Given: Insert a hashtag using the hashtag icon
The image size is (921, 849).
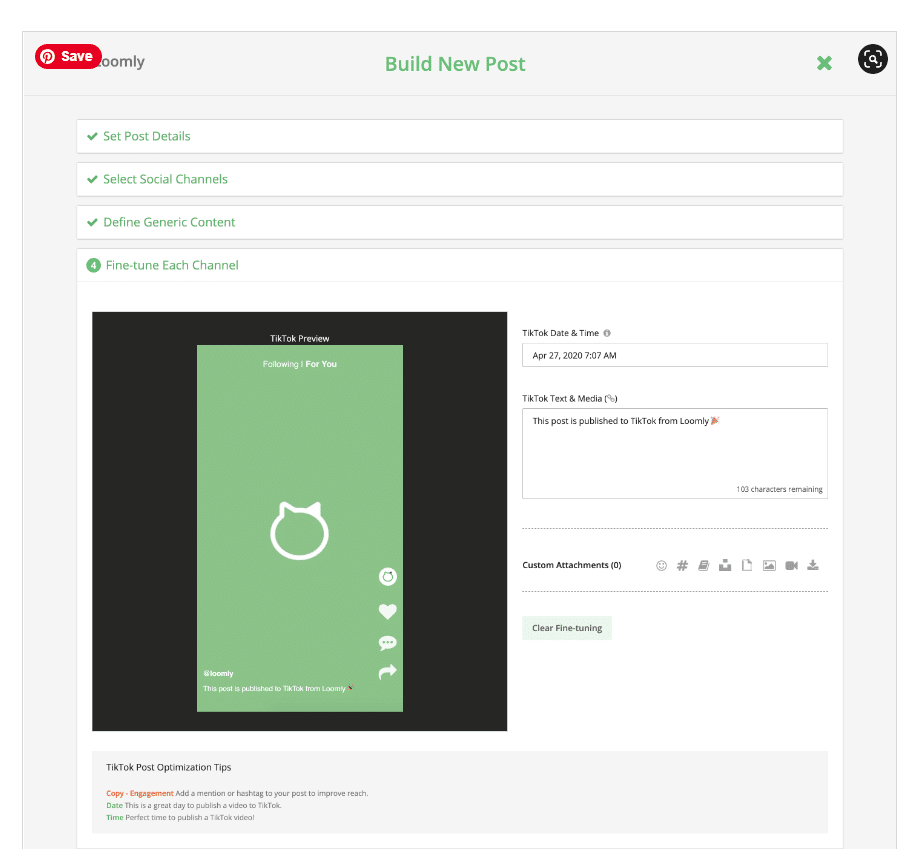Looking at the screenshot, I should coord(682,565).
